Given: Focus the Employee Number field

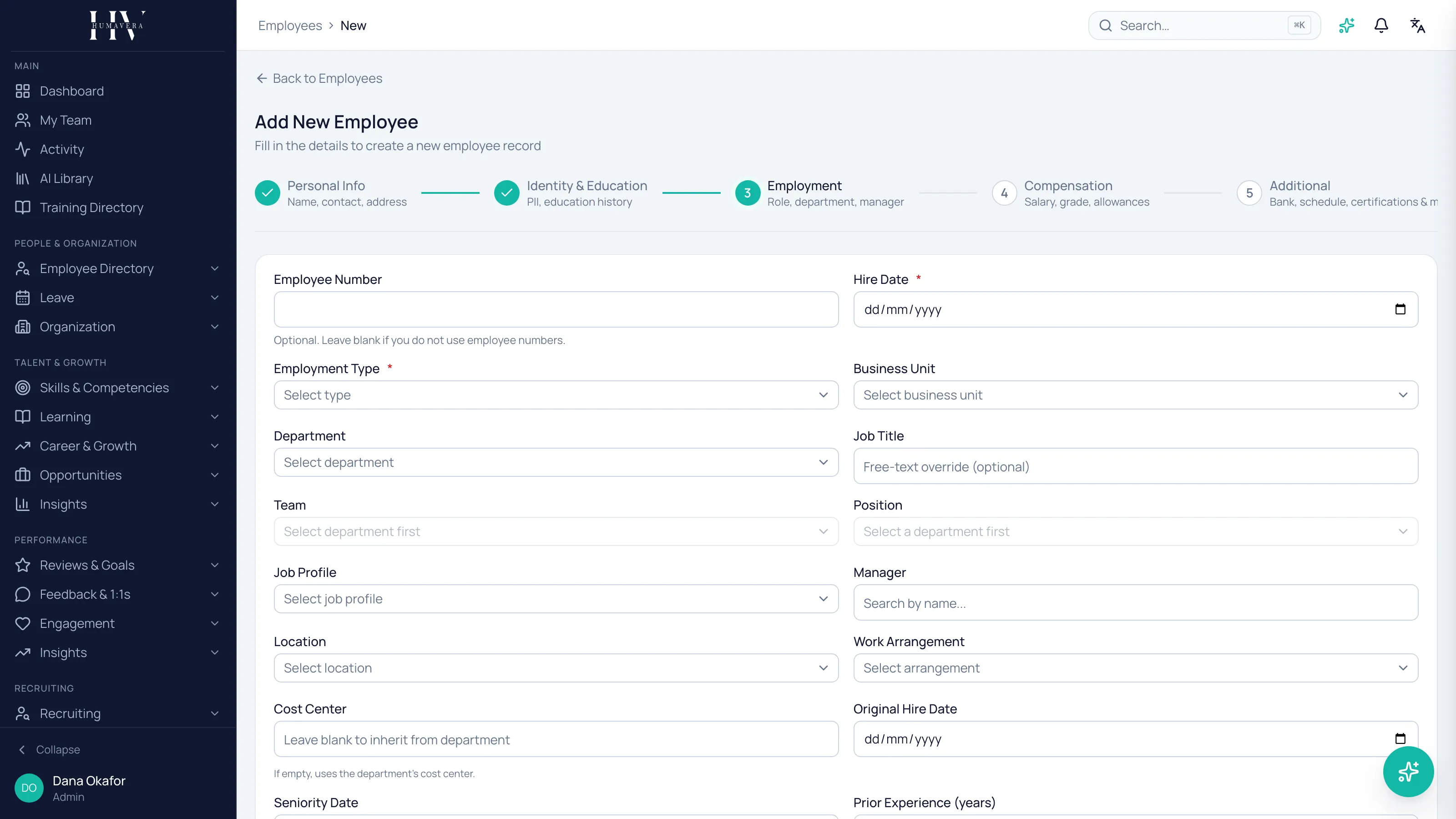Looking at the screenshot, I should pyautogui.click(x=556, y=309).
